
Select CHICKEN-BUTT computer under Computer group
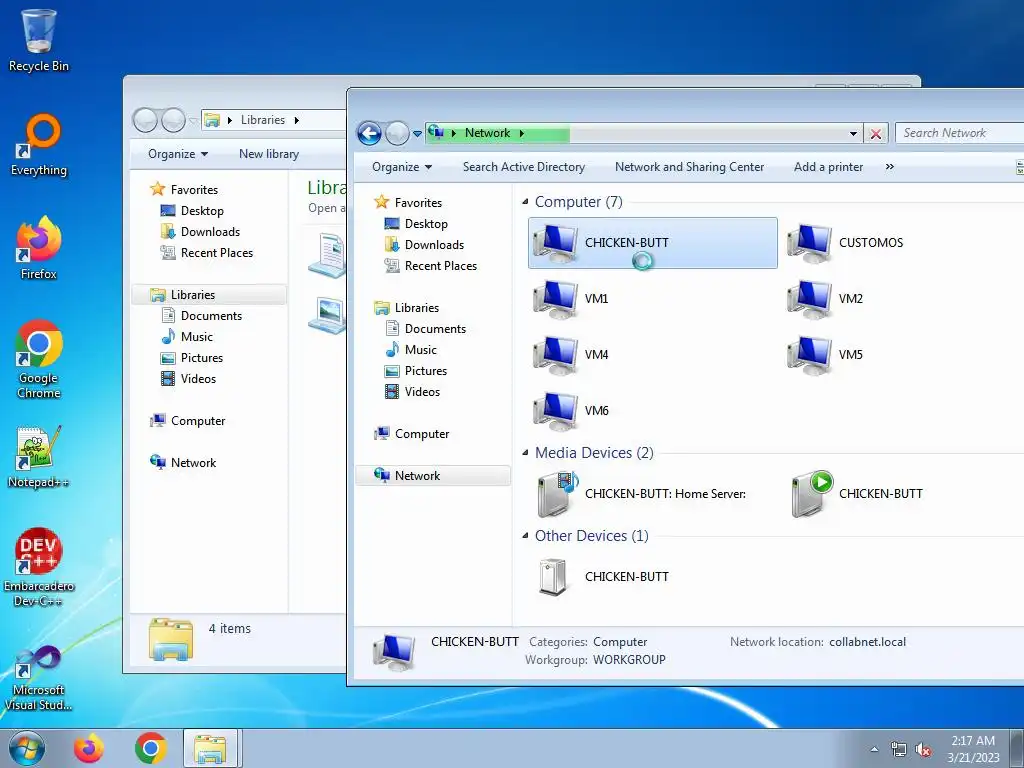[x=652, y=243]
